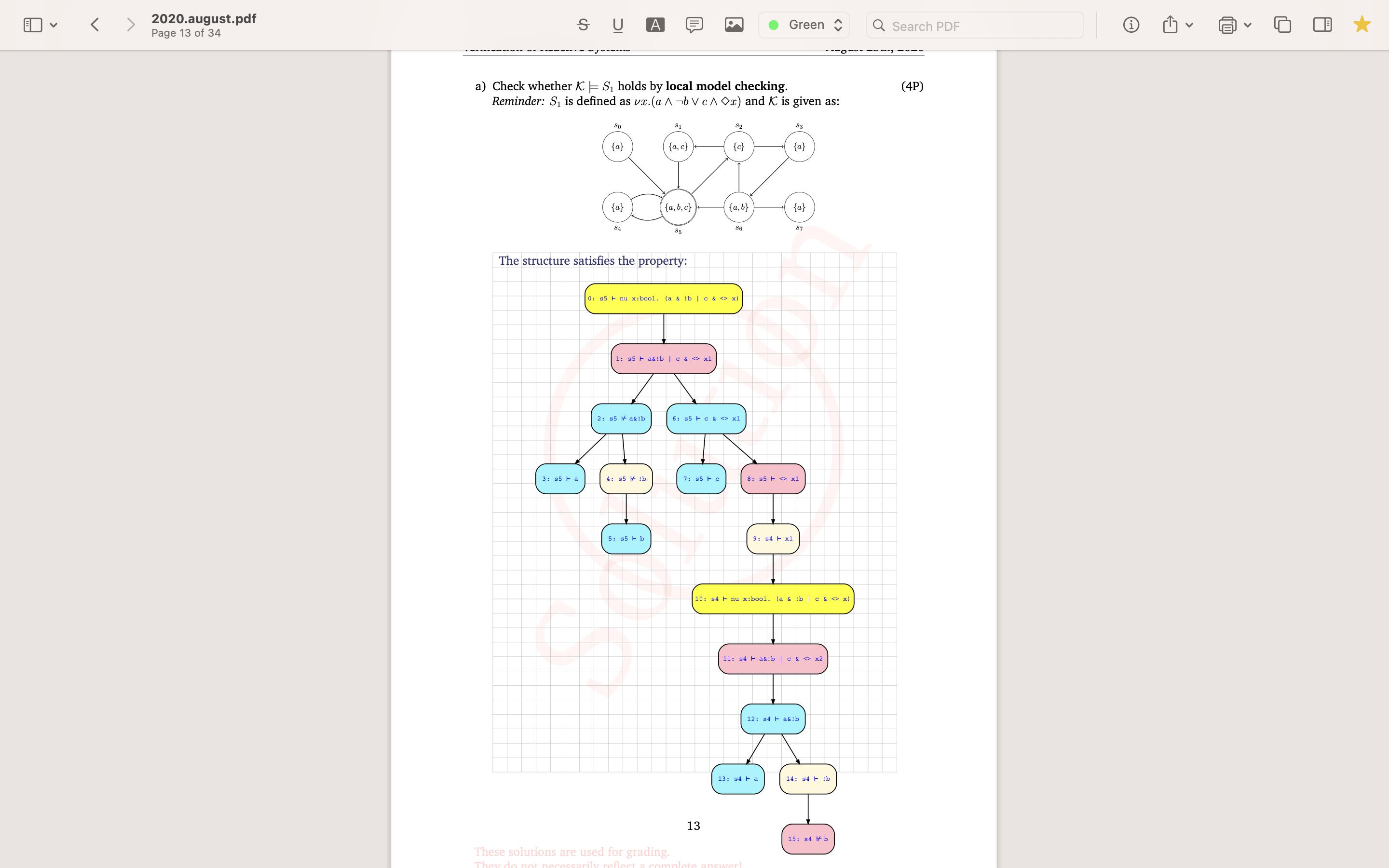The height and width of the screenshot is (868, 1389).
Task: Expand share options chevron
Action: (x=1189, y=25)
